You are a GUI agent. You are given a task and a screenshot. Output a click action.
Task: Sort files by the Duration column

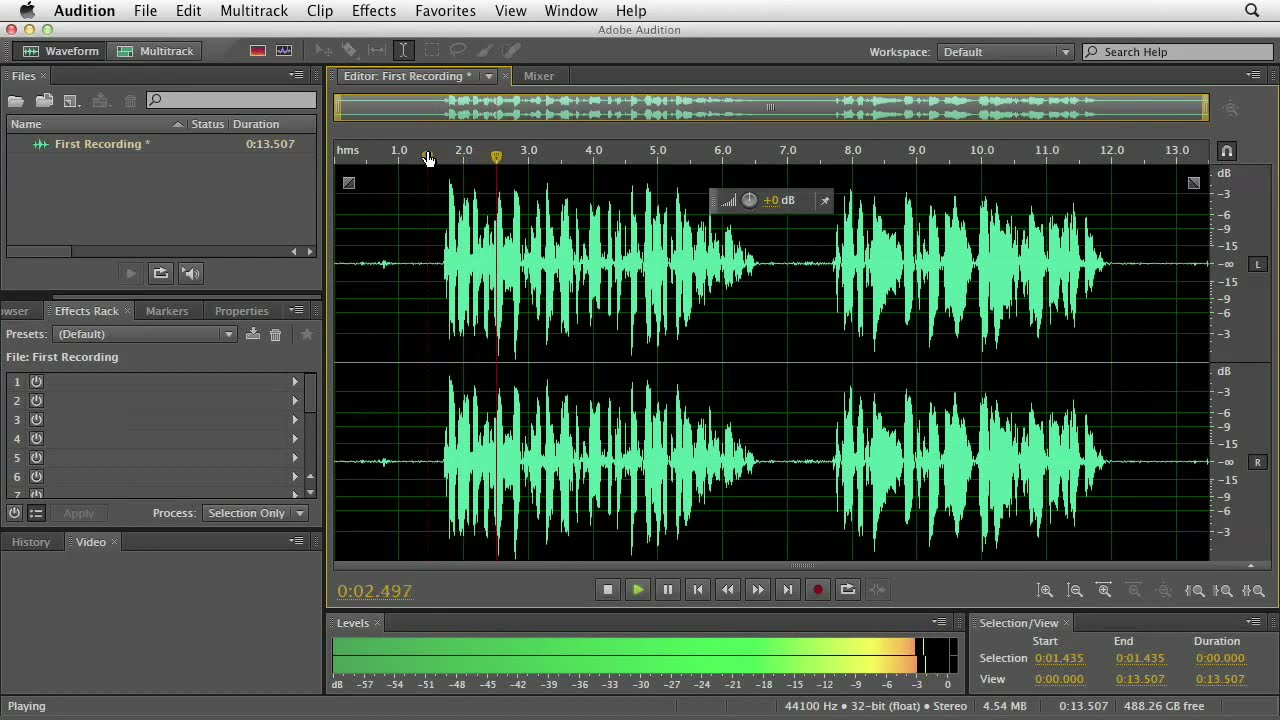[x=274, y=124]
